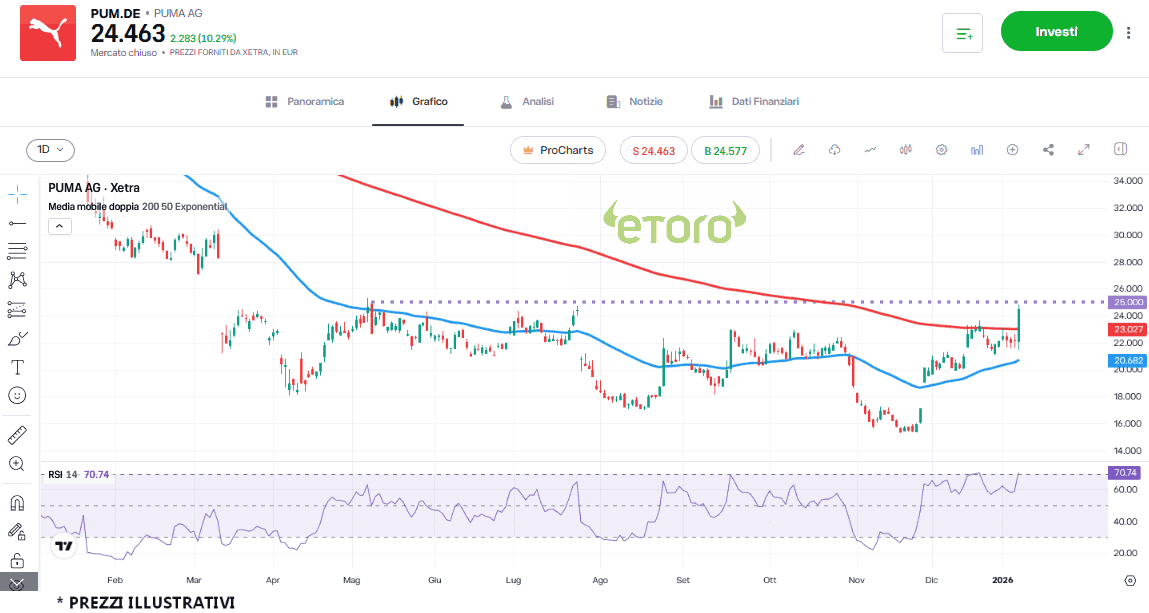
Task: Click the ProCharts button
Action: pos(558,150)
